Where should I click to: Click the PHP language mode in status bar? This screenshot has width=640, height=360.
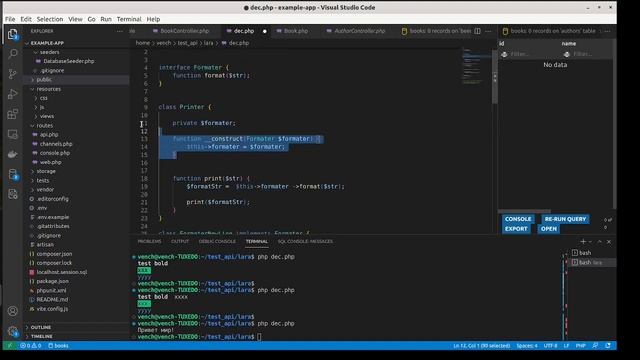pos(580,346)
